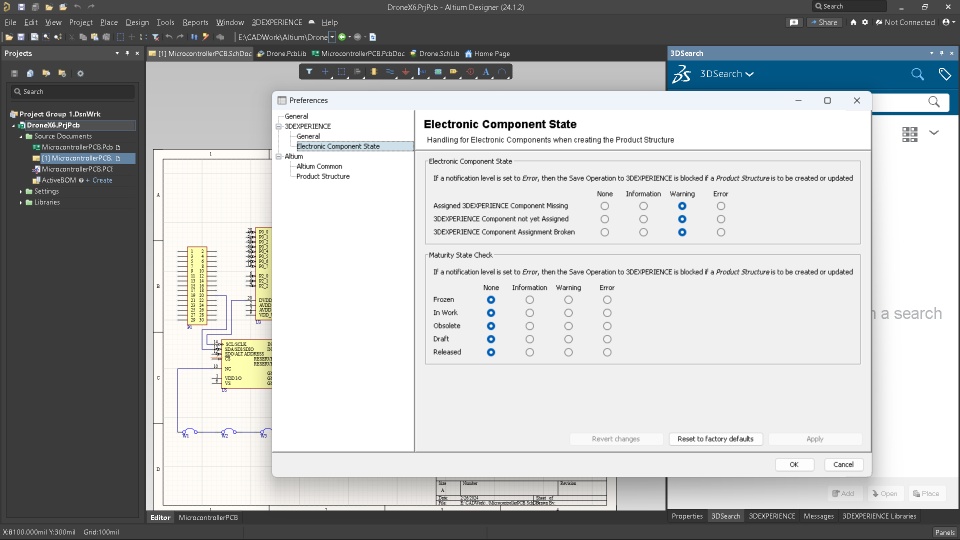Set Assigned Component Missing to Error
960x540 pixels.
pyautogui.click(x=721, y=206)
